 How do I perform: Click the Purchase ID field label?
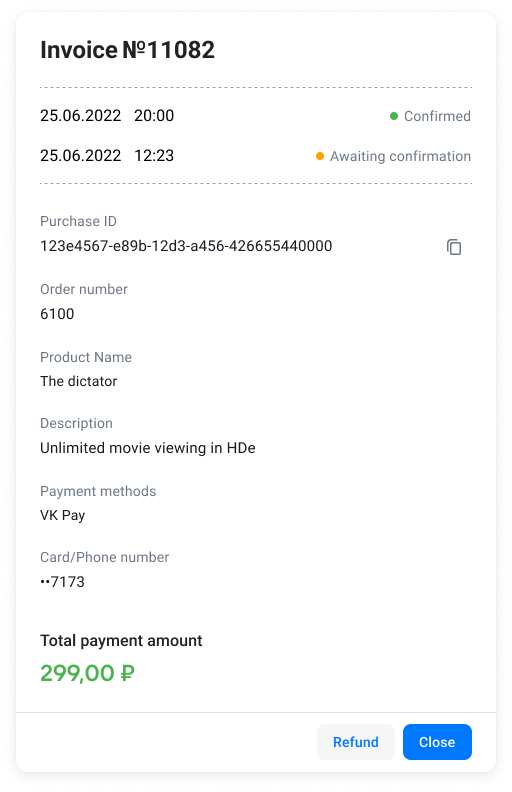[x=78, y=221]
